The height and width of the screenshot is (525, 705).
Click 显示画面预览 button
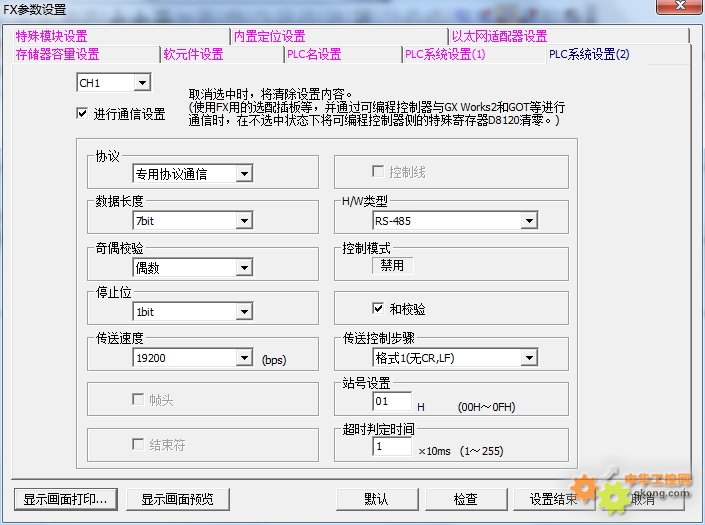click(178, 499)
